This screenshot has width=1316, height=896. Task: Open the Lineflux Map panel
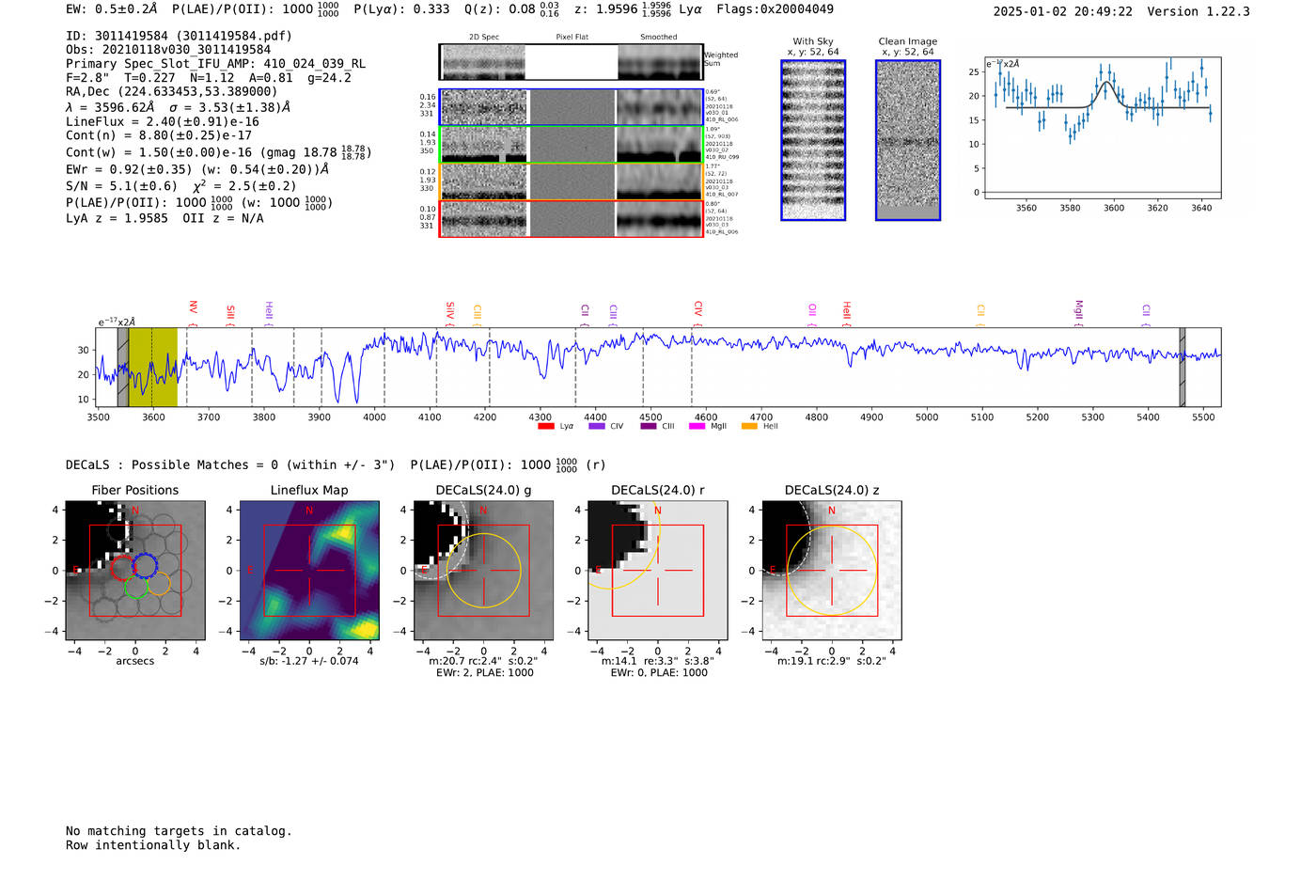coord(309,571)
